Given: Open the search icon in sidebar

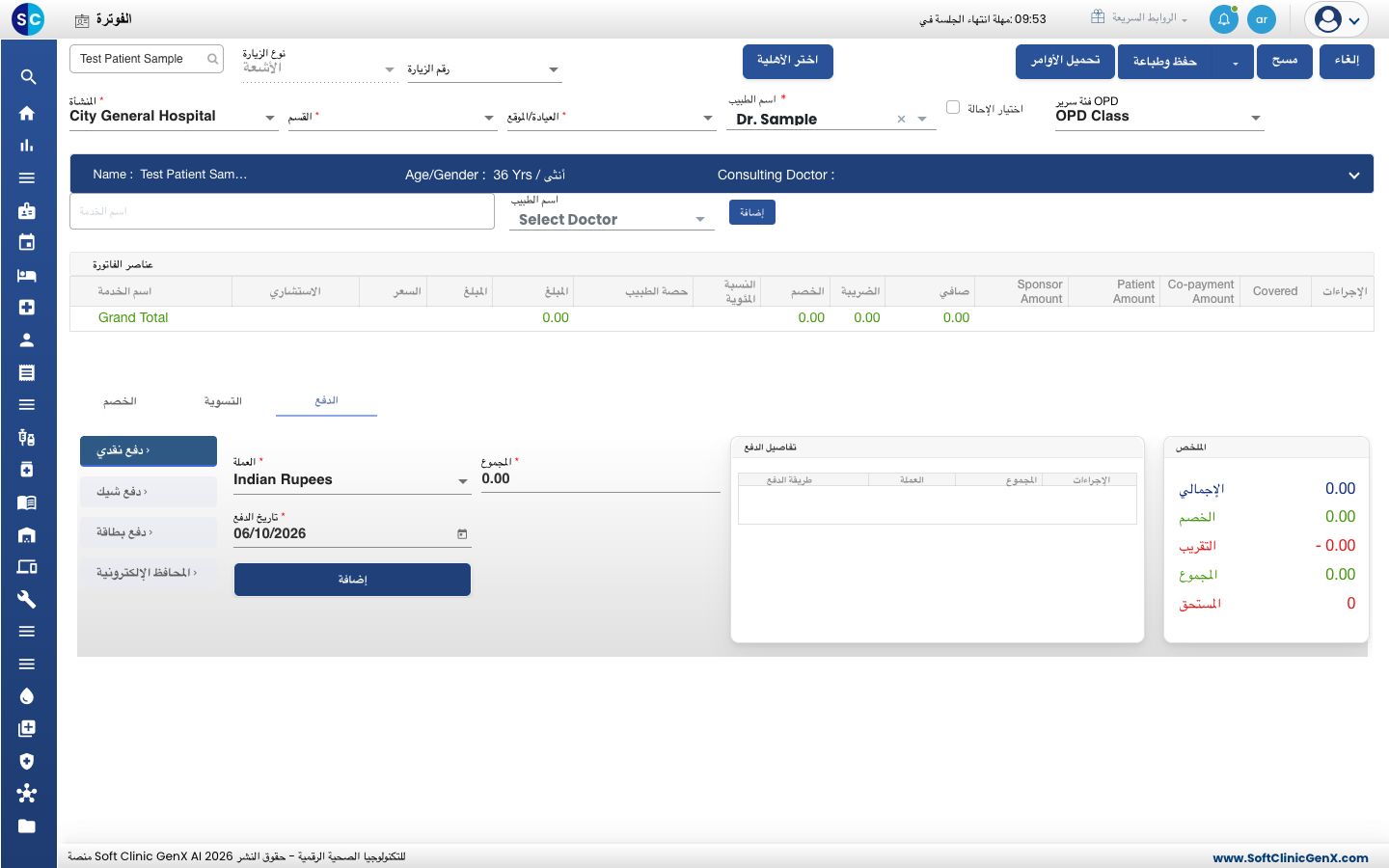Looking at the screenshot, I should [28, 77].
